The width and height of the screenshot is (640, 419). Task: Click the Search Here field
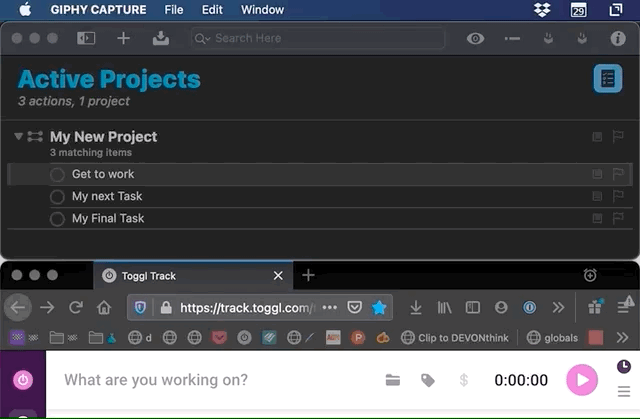pos(318,38)
